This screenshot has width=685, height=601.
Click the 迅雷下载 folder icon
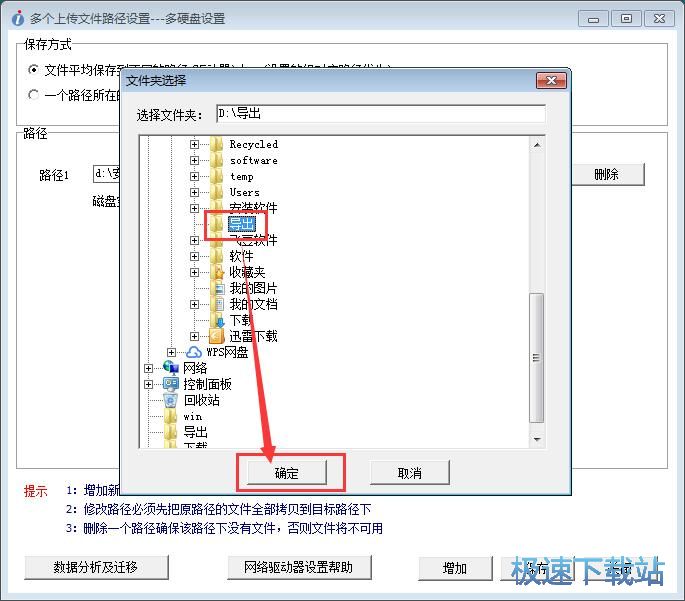217,336
